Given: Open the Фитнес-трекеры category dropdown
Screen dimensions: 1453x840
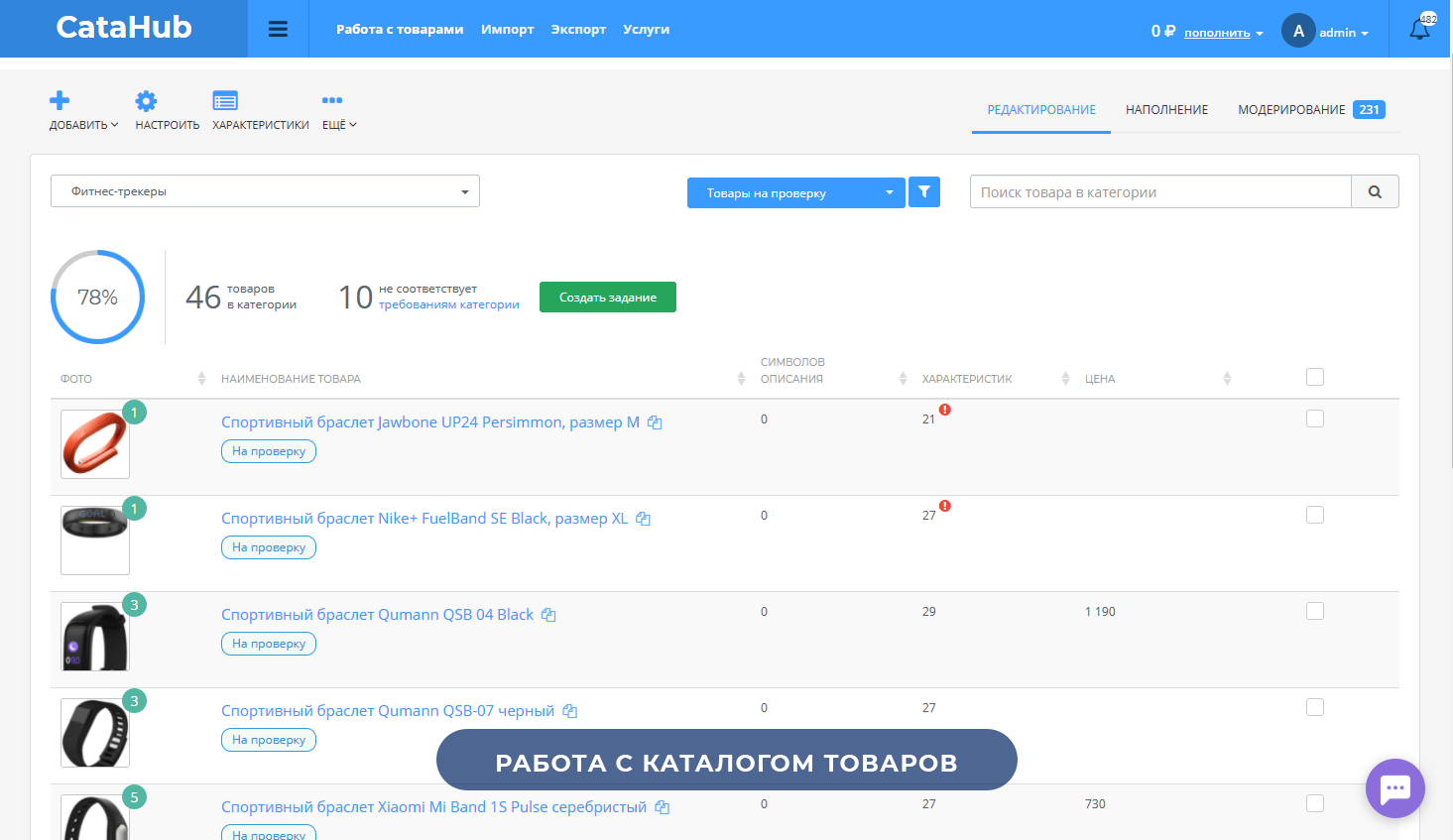Looking at the screenshot, I should pyautogui.click(x=265, y=191).
